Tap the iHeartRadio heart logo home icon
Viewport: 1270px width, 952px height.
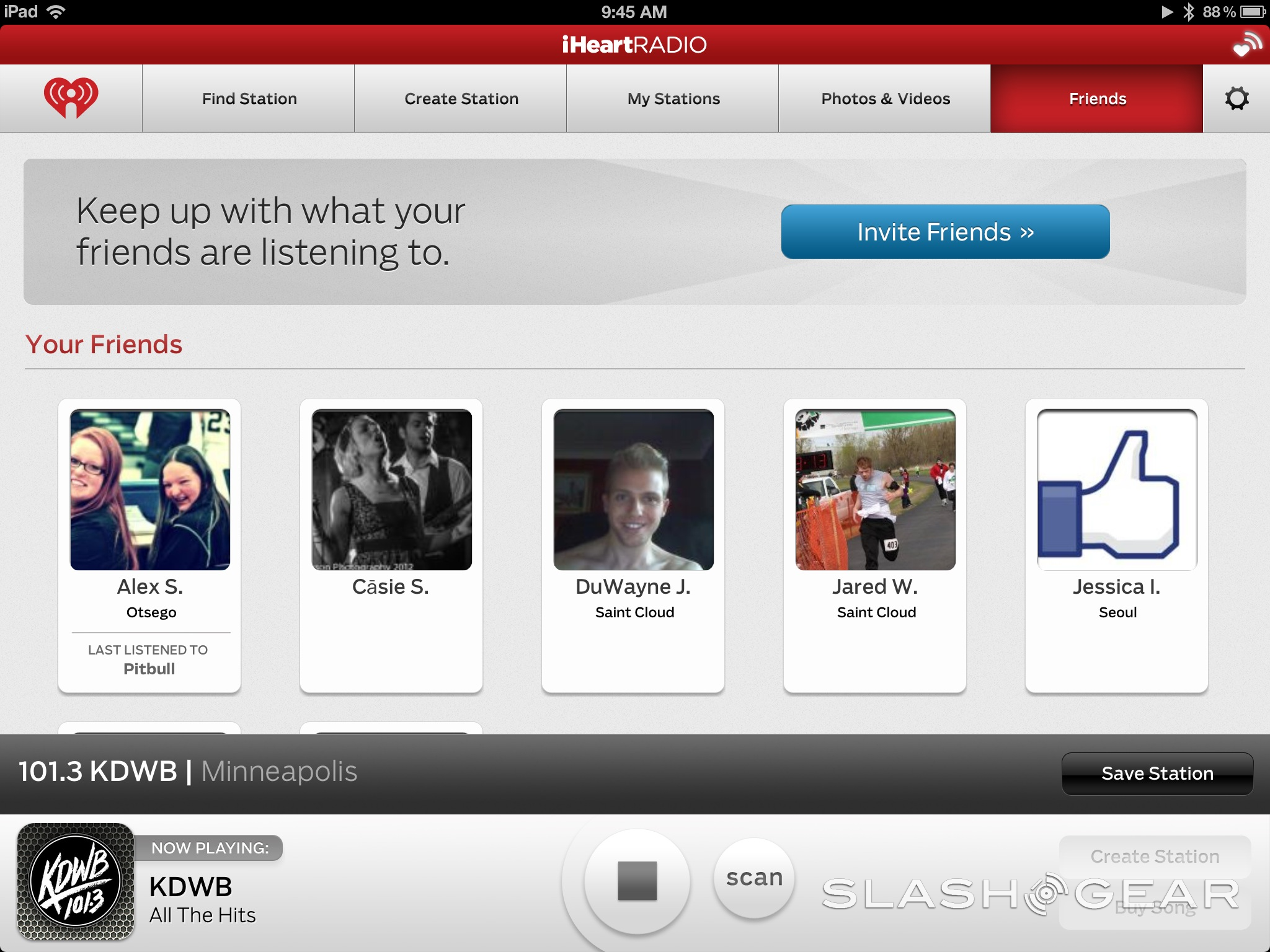click(71, 98)
